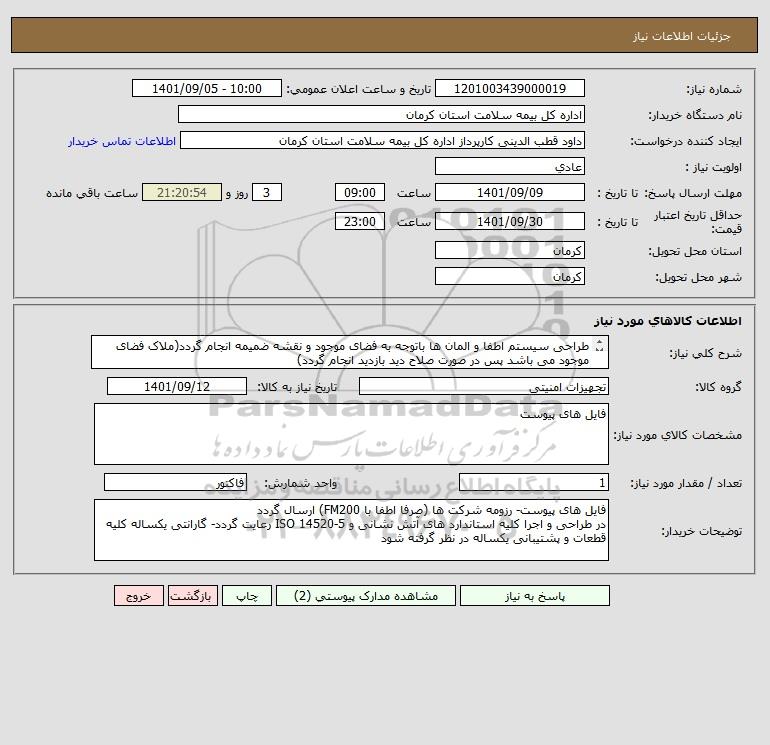Click the 'اطلاعات کالاهای مورد نیاز' section heading
This screenshot has width=770, height=745.
(x=668, y=321)
